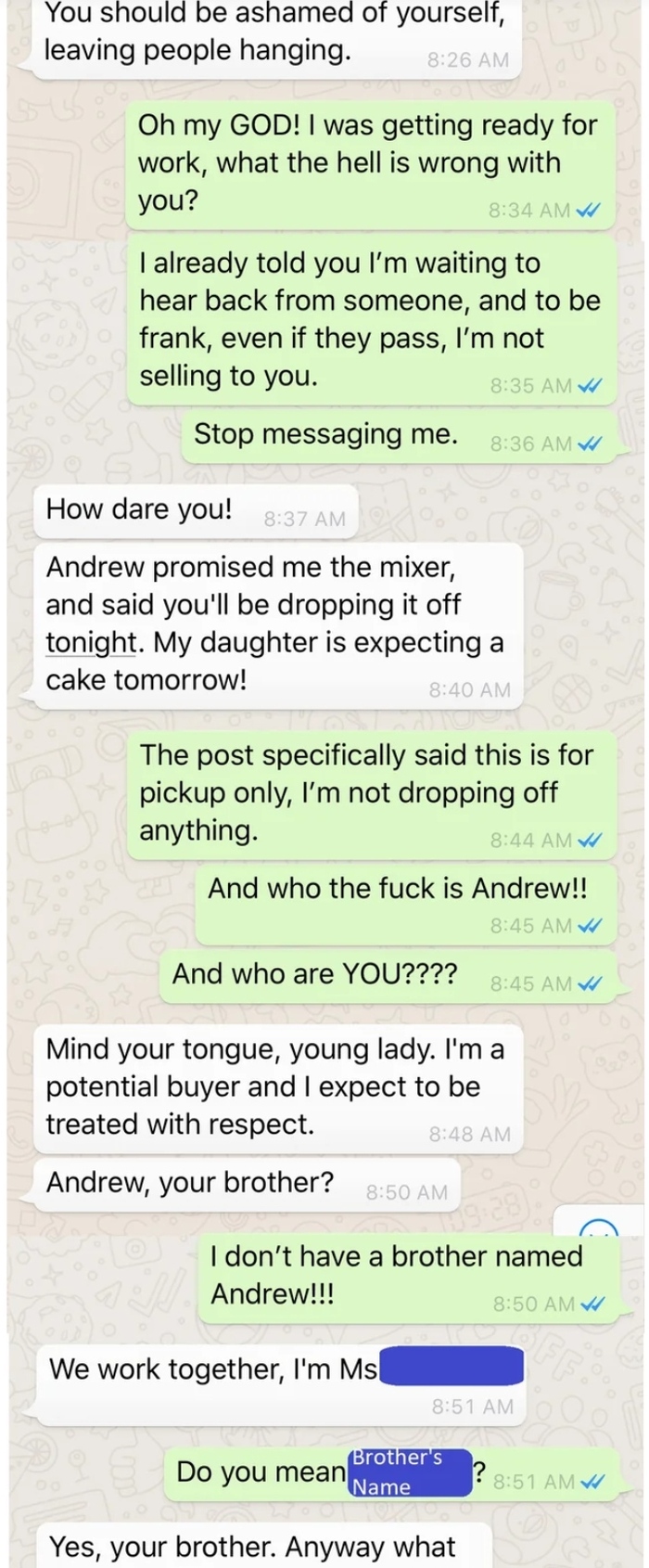This screenshot has width=649, height=1568.
Task: Click the blue double-check next to 8:35 AM
Action: pos(590,386)
